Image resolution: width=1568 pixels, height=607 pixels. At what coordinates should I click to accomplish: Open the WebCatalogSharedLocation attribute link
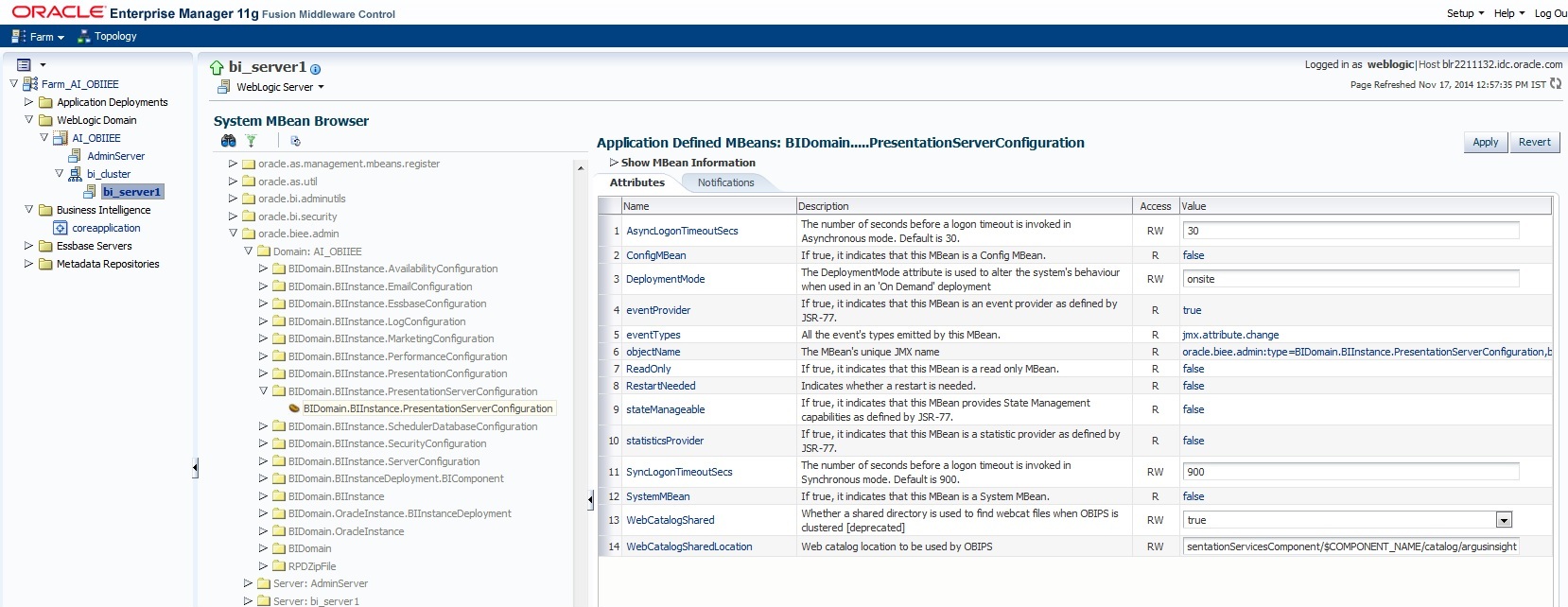(689, 546)
